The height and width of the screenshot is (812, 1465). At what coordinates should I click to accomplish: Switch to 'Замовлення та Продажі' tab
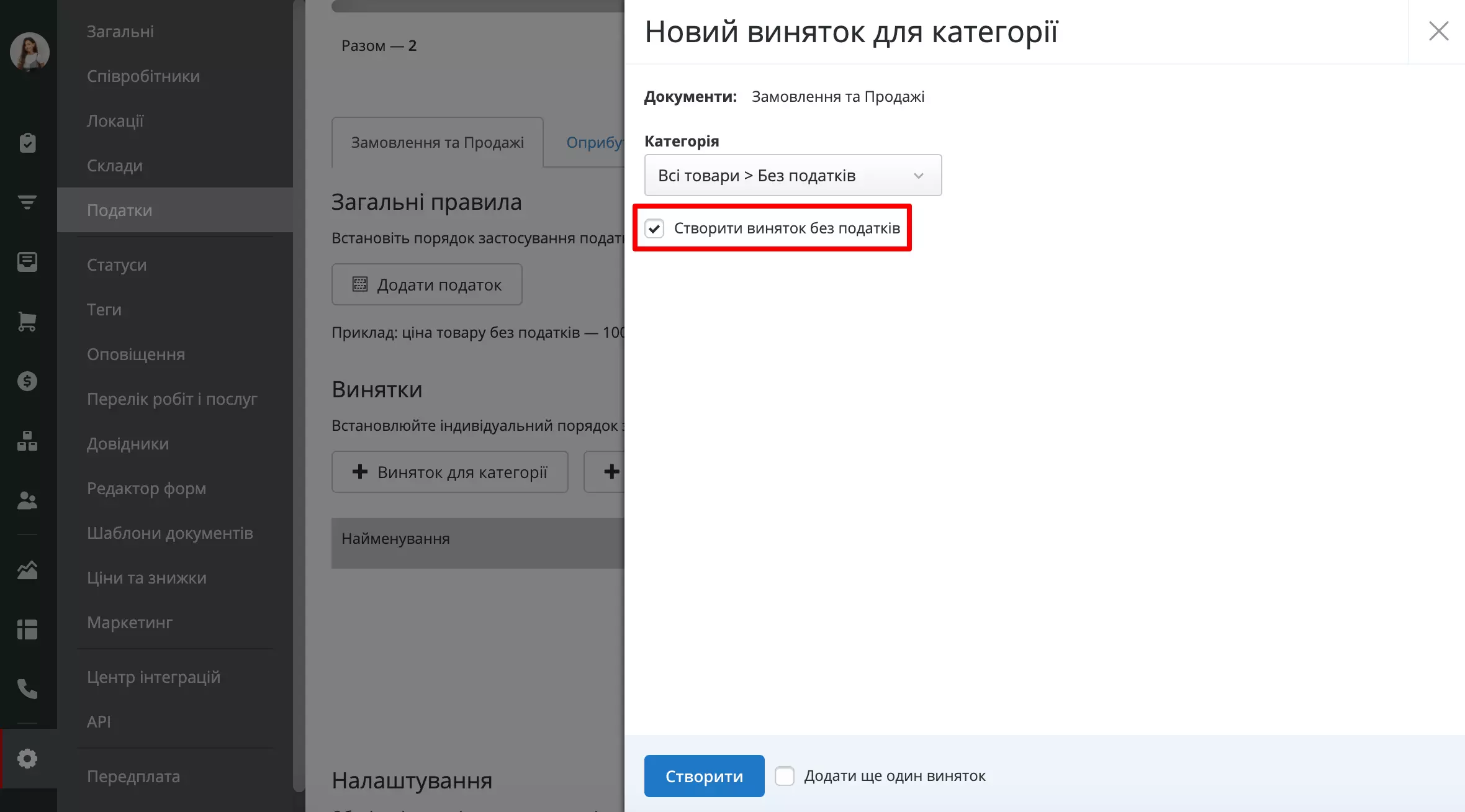tap(437, 142)
